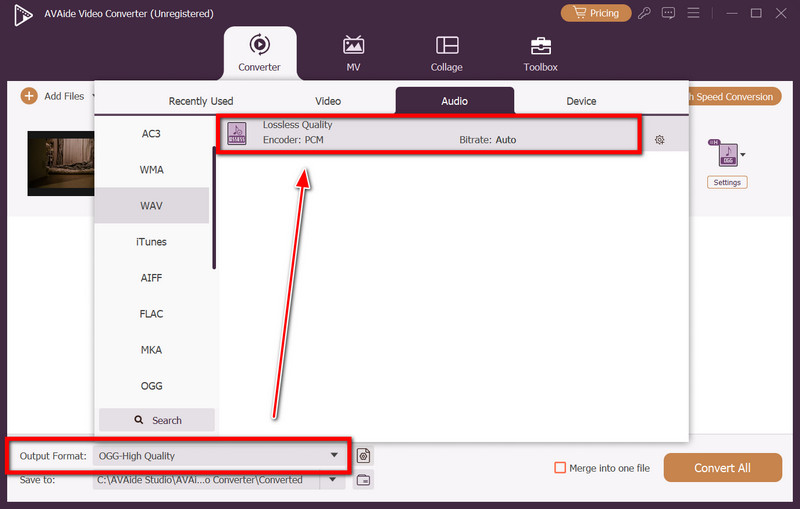Image resolution: width=800 pixels, height=509 pixels.
Task: Click the output profile settings icon
Action: (363, 455)
